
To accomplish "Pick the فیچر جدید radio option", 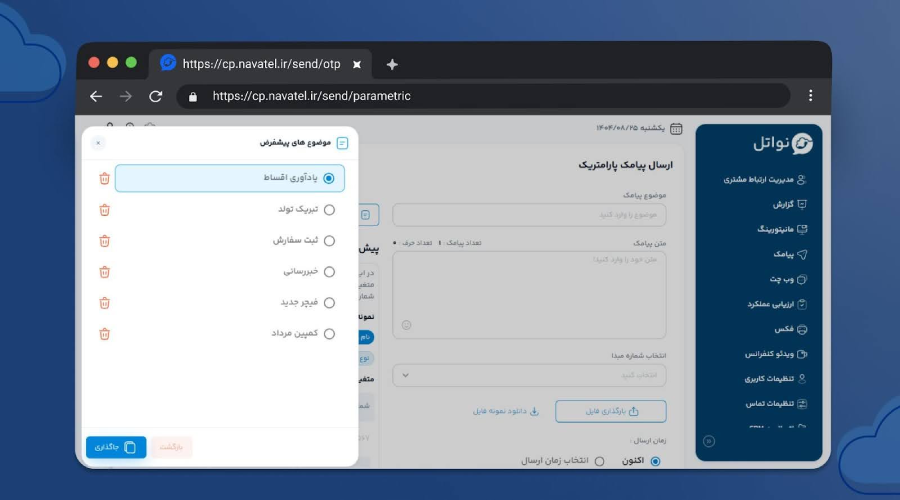I will click(x=329, y=303).
